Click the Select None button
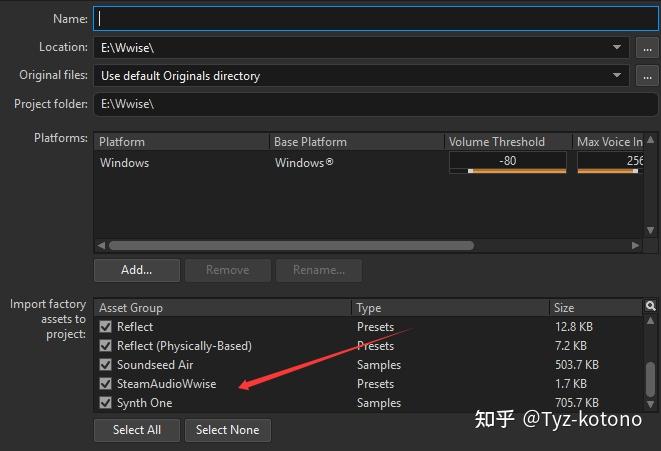661x451 pixels. (228, 430)
